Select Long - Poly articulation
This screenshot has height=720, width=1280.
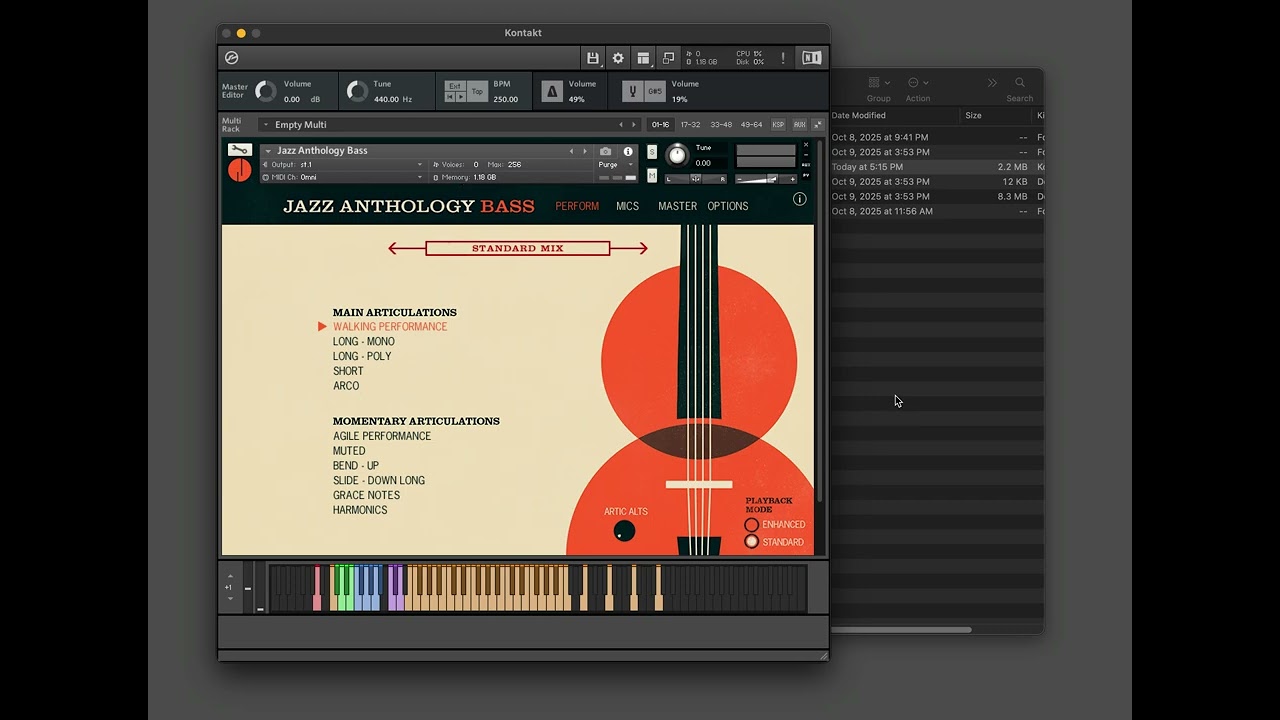coord(362,356)
